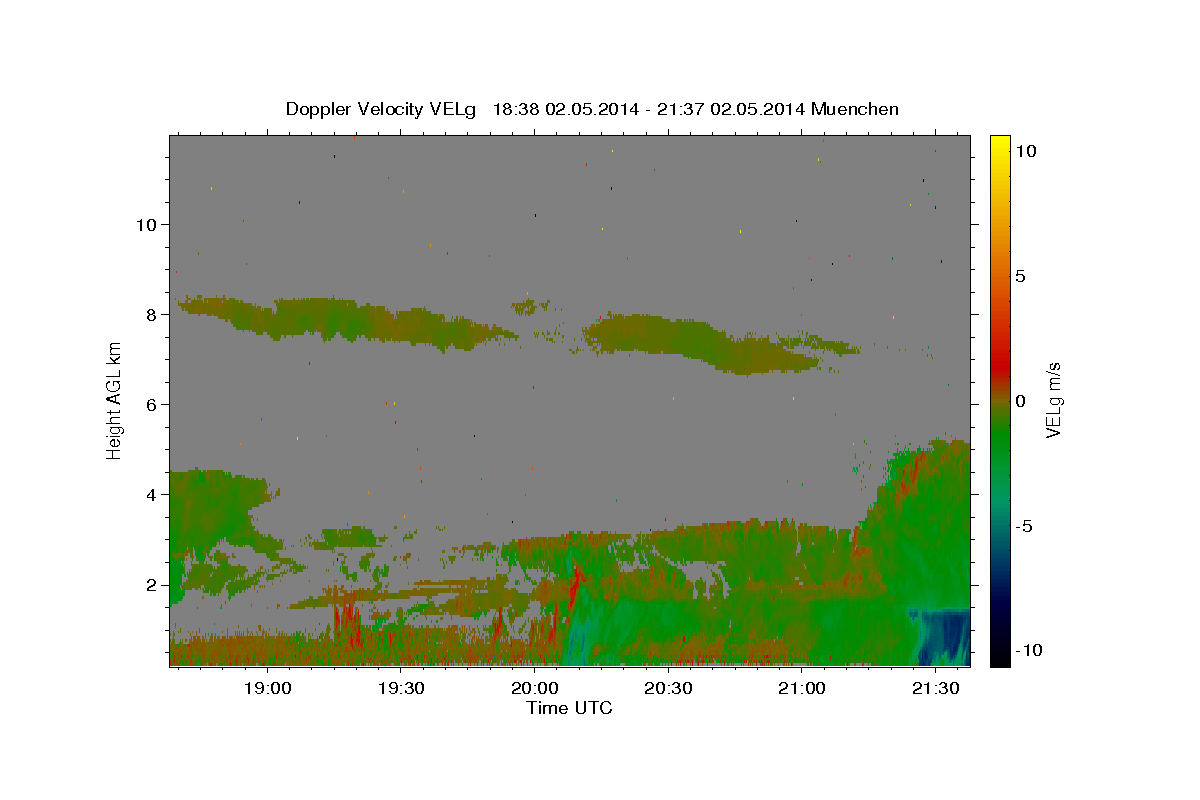
Task: Click the colorbar value -5 label
Action: [1024, 526]
